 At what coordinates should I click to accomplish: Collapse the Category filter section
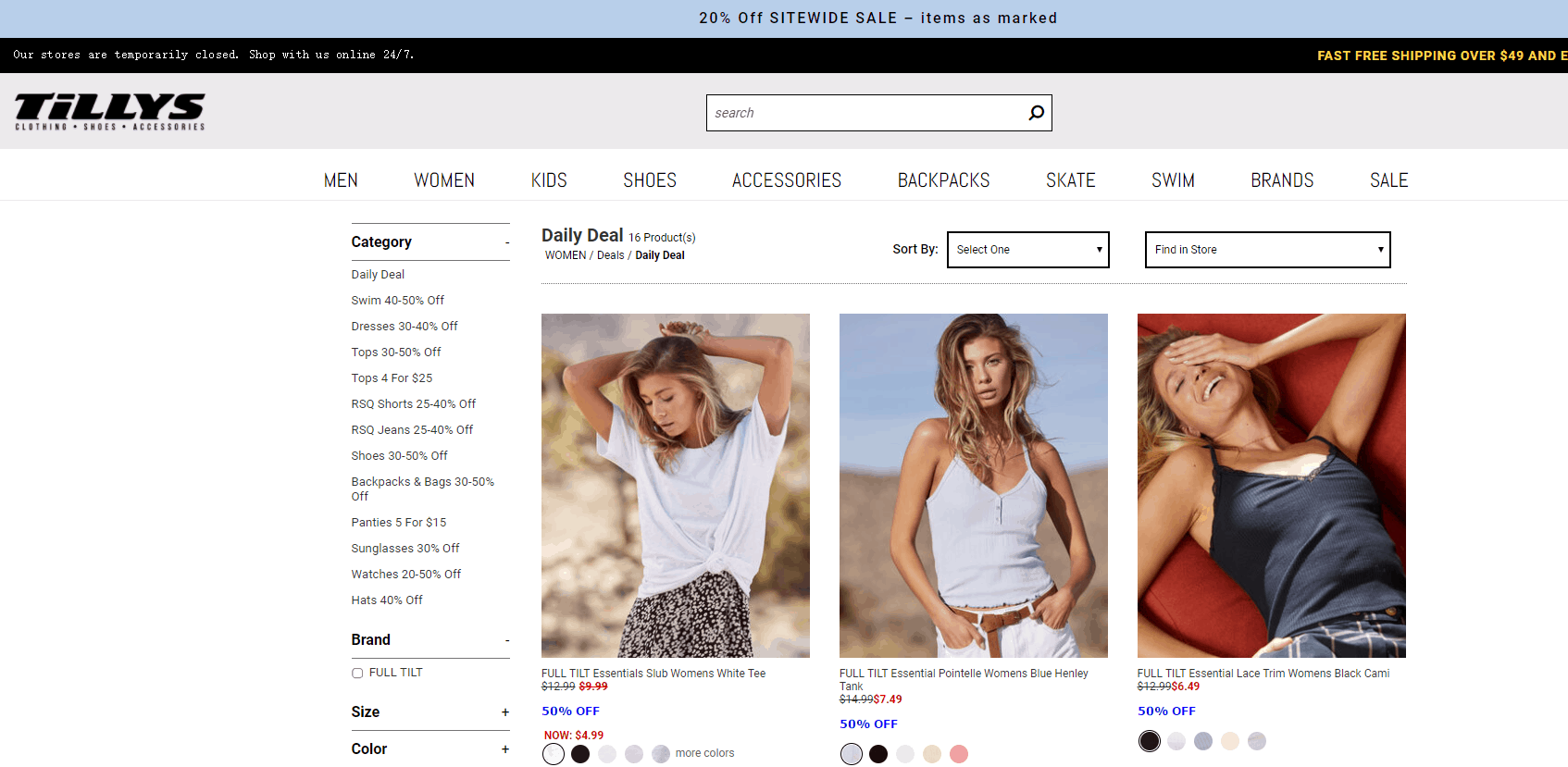point(507,243)
